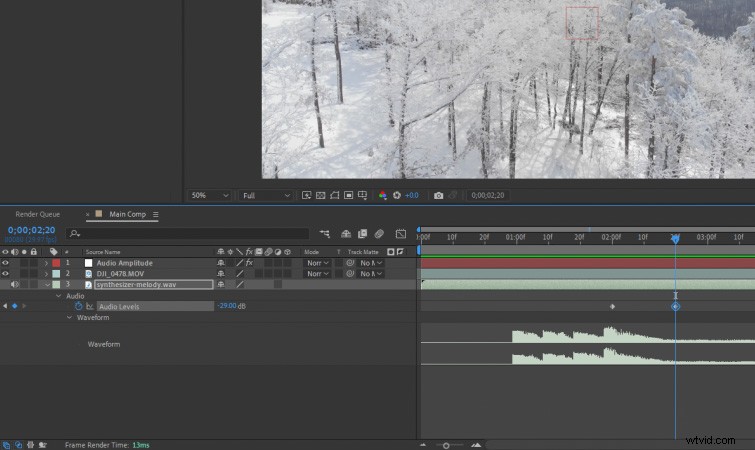755x450 pixels.
Task: Toggle render time pane at bottom-left
Action: 42,445
